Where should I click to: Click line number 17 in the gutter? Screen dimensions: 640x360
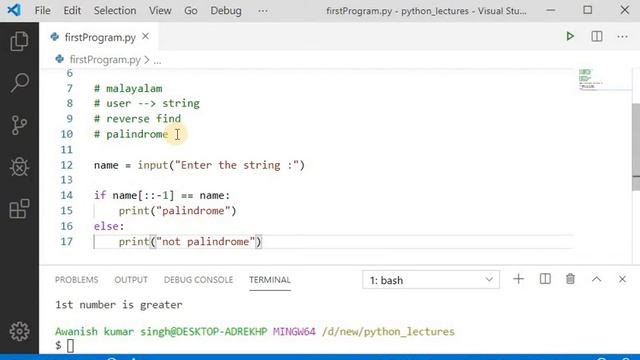tap(67, 242)
